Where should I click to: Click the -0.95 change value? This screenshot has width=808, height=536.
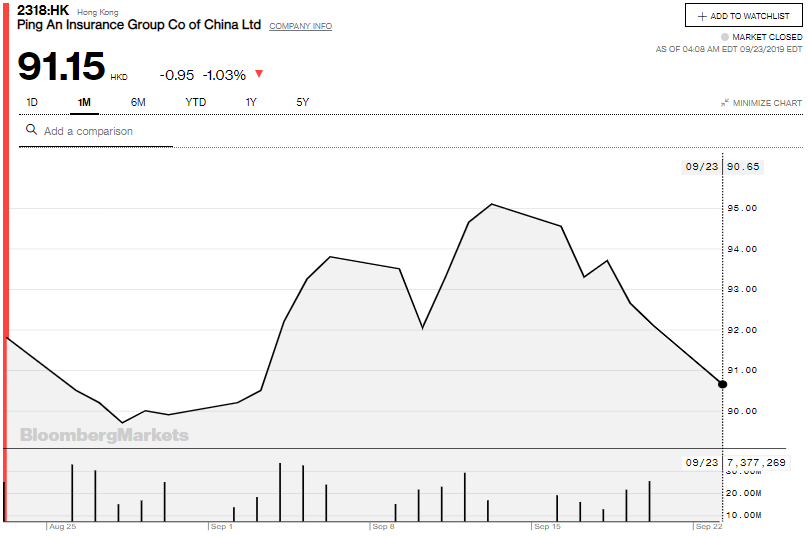[x=177, y=75]
